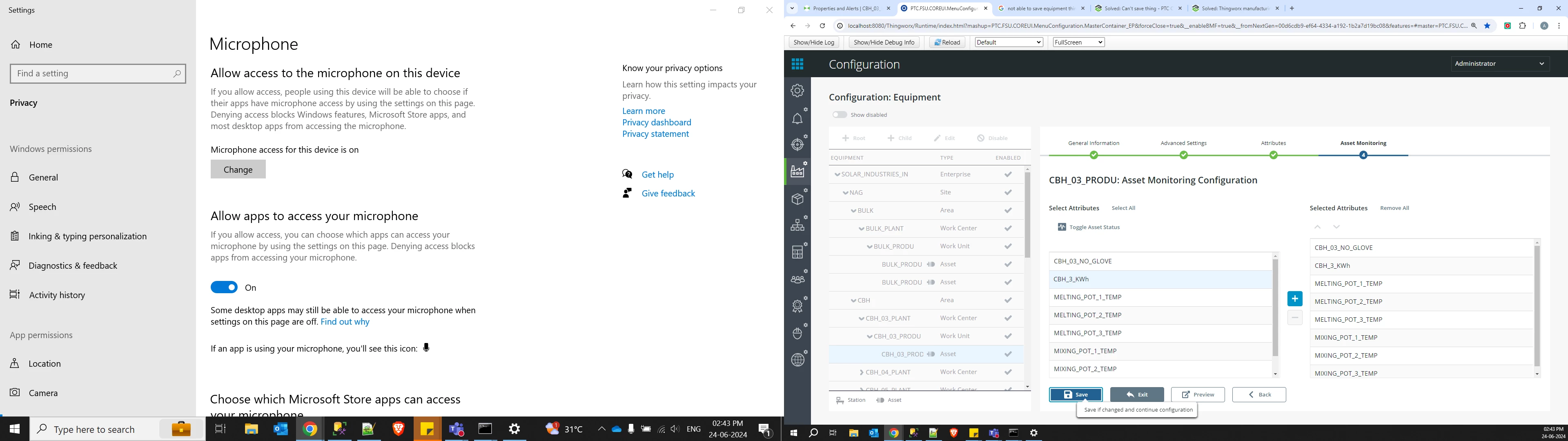
Task: Click the cube materials configuration icon
Action: [x=797, y=198]
